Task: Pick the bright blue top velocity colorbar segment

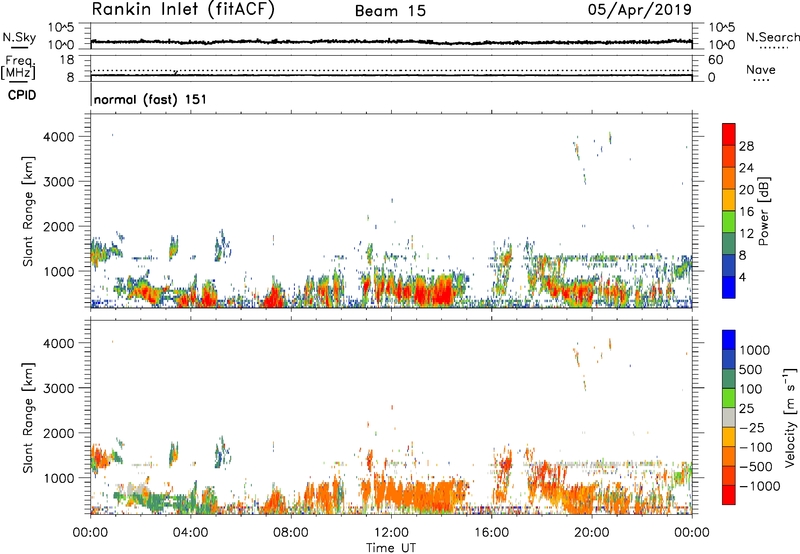Action: tap(729, 340)
